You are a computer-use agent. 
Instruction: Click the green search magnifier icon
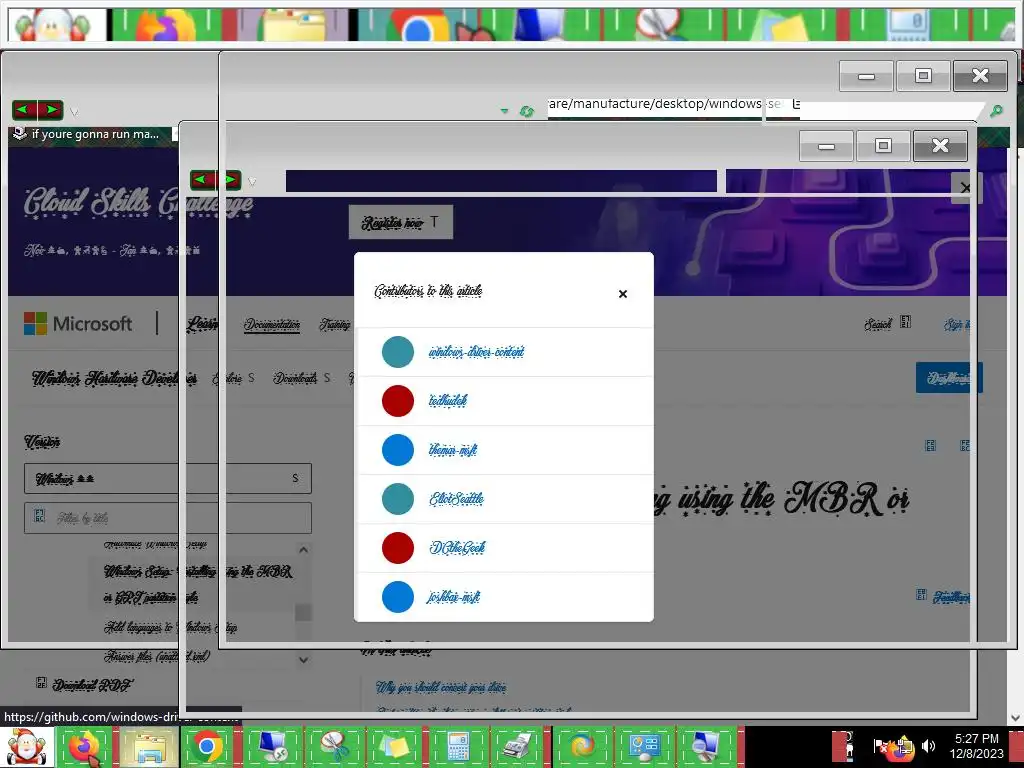pyautogui.click(x=996, y=110)
